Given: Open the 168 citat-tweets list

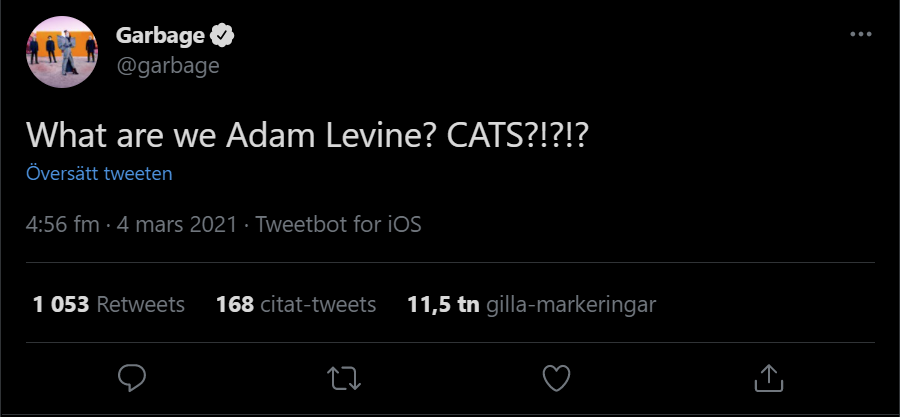Looking at the screenshot, I should point(296,304).
